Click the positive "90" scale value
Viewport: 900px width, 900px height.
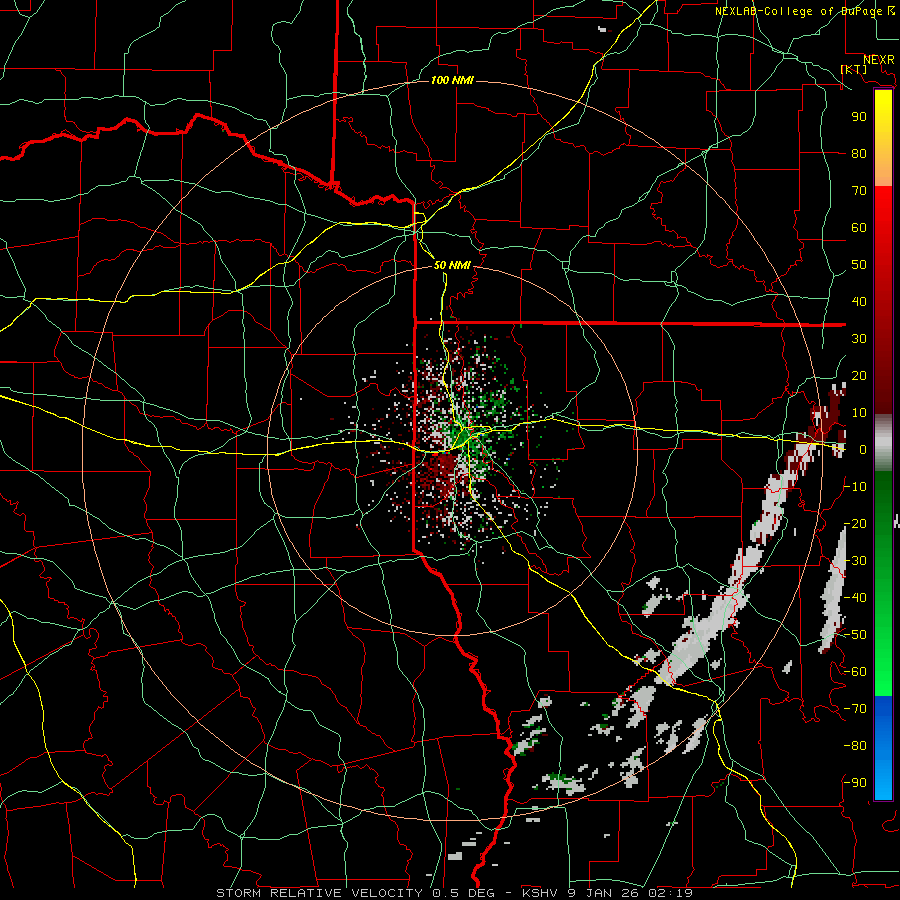coord(859,117)
